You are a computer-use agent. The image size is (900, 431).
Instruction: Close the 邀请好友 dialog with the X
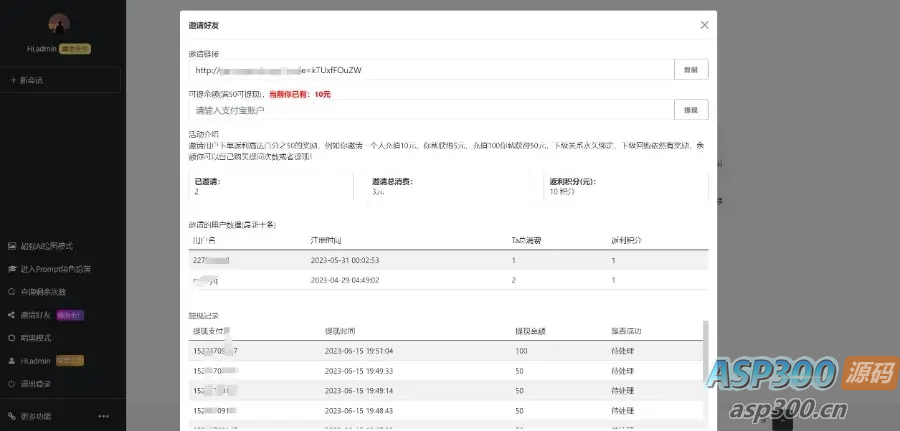pyautogui.click(x=704, y=25)
